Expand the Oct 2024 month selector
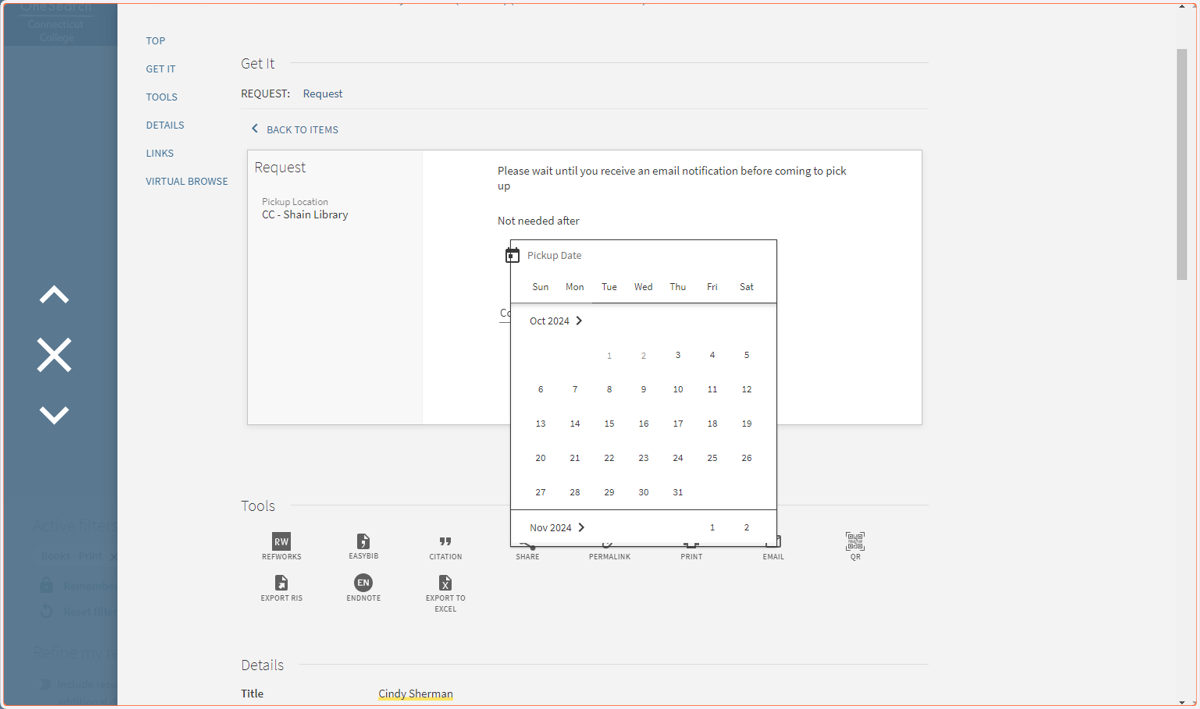Screen dimensions: 1200x709 (x=556, y=321)
